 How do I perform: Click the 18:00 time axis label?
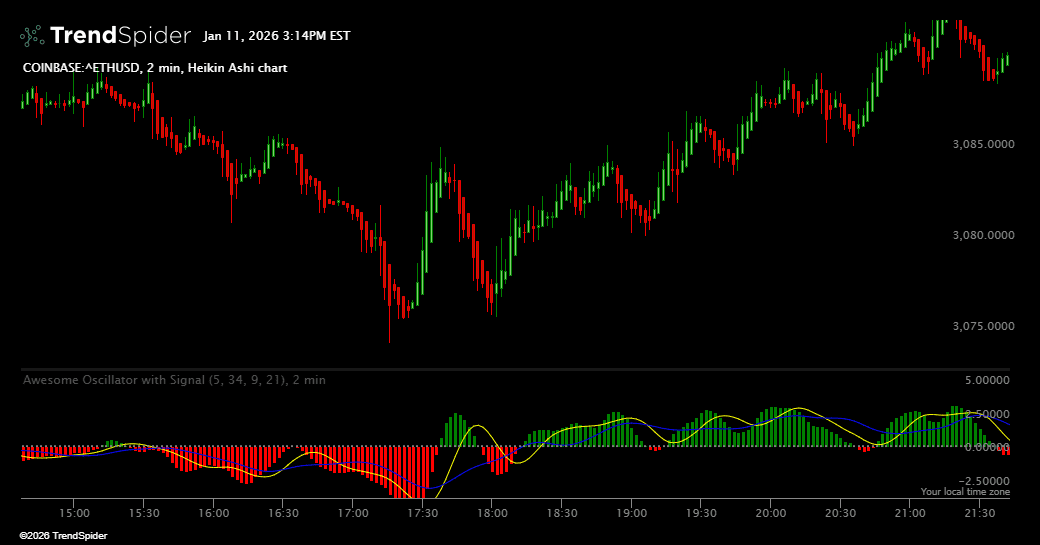pos(492,513)
